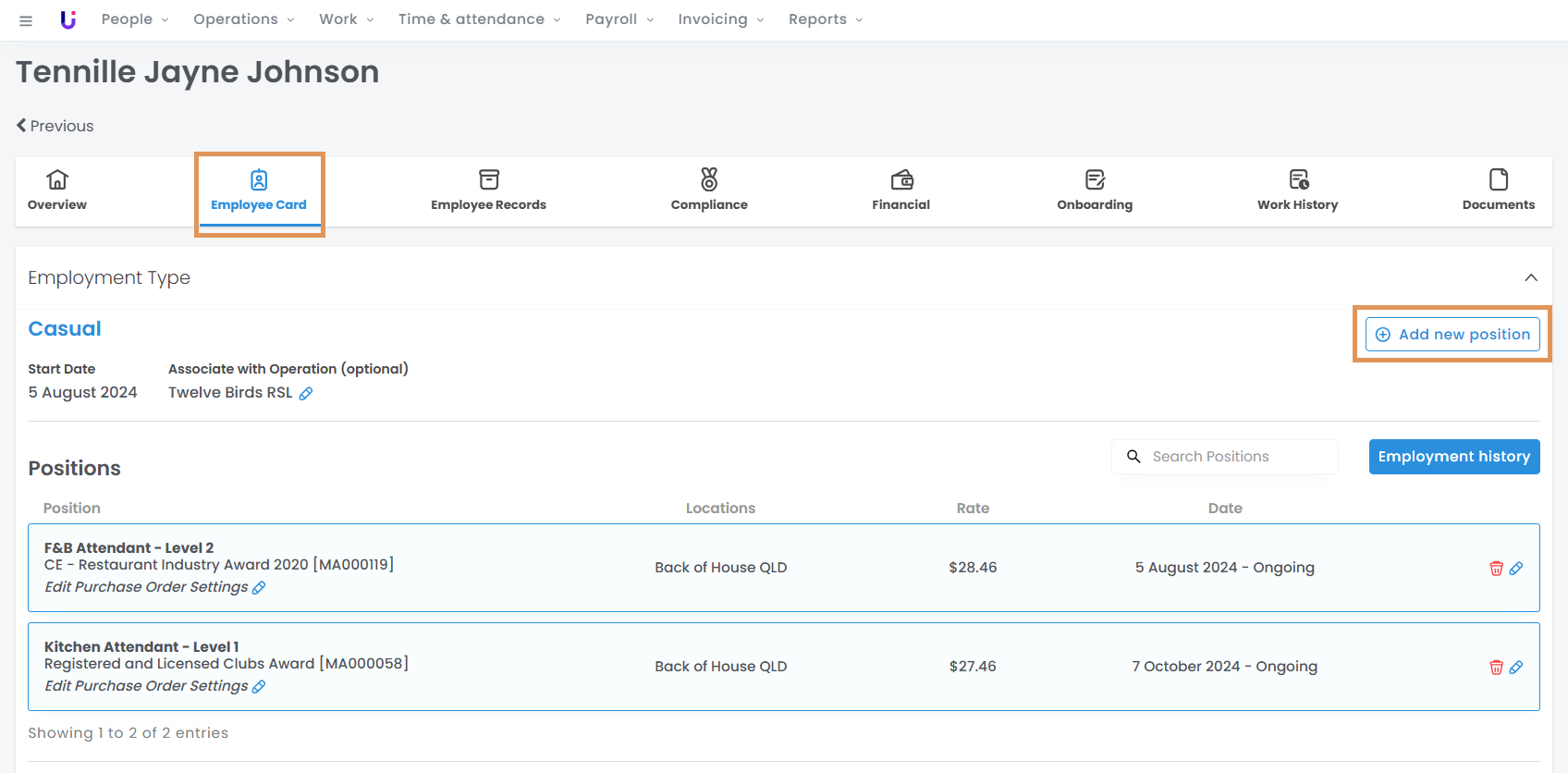This screenshot has width=1568, height=773.
Task: Open the hamburger menu icon
Action: pos(26,20)
